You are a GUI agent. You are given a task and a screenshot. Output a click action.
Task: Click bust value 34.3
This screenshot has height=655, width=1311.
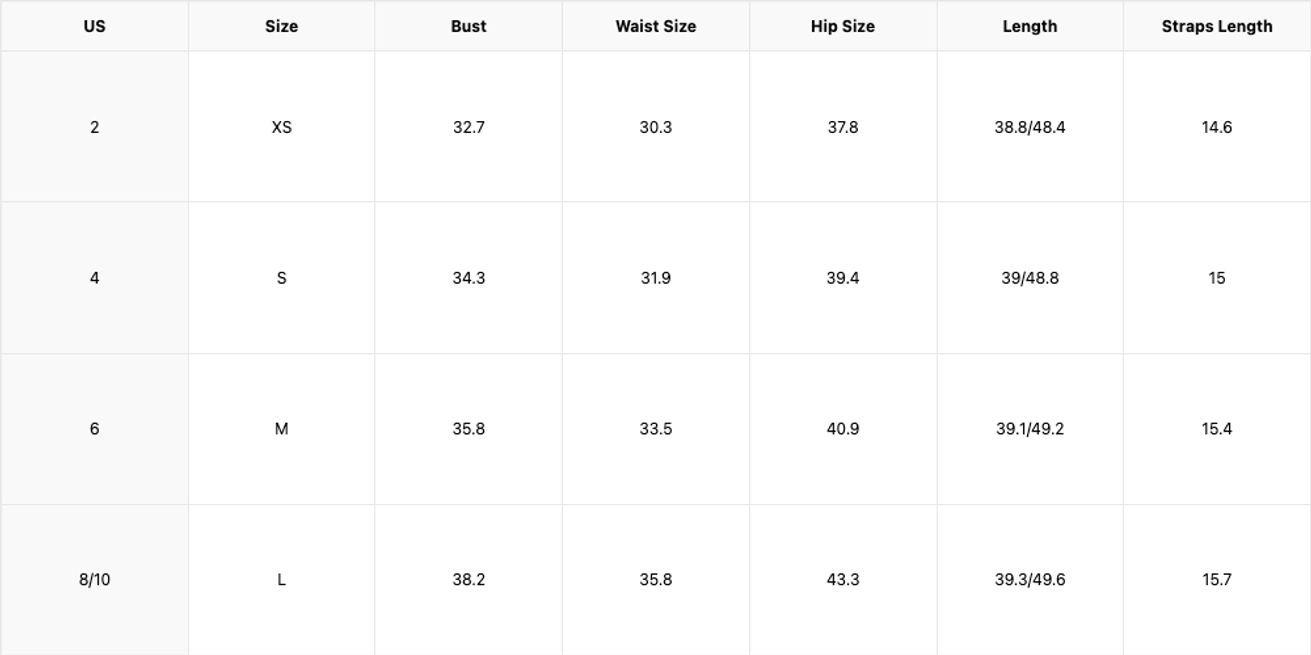point(468,278)
